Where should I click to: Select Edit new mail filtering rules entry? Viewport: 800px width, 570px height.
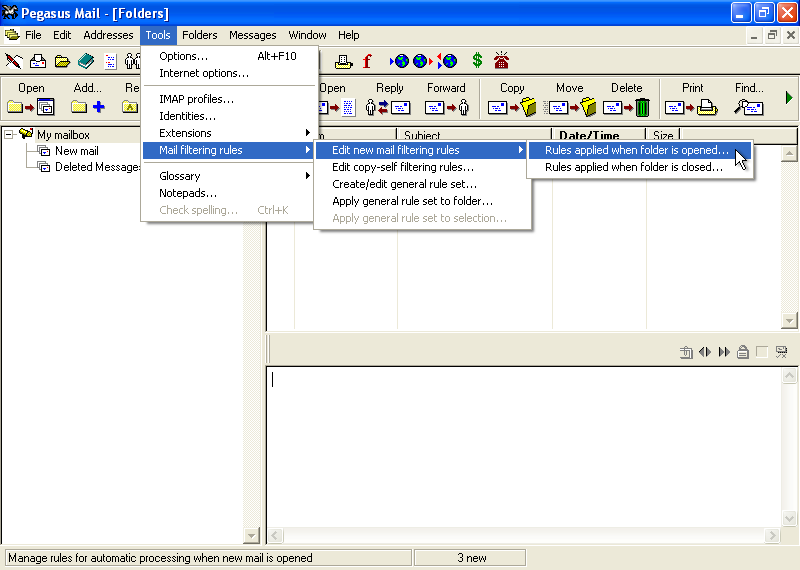[x=421, y=150]
